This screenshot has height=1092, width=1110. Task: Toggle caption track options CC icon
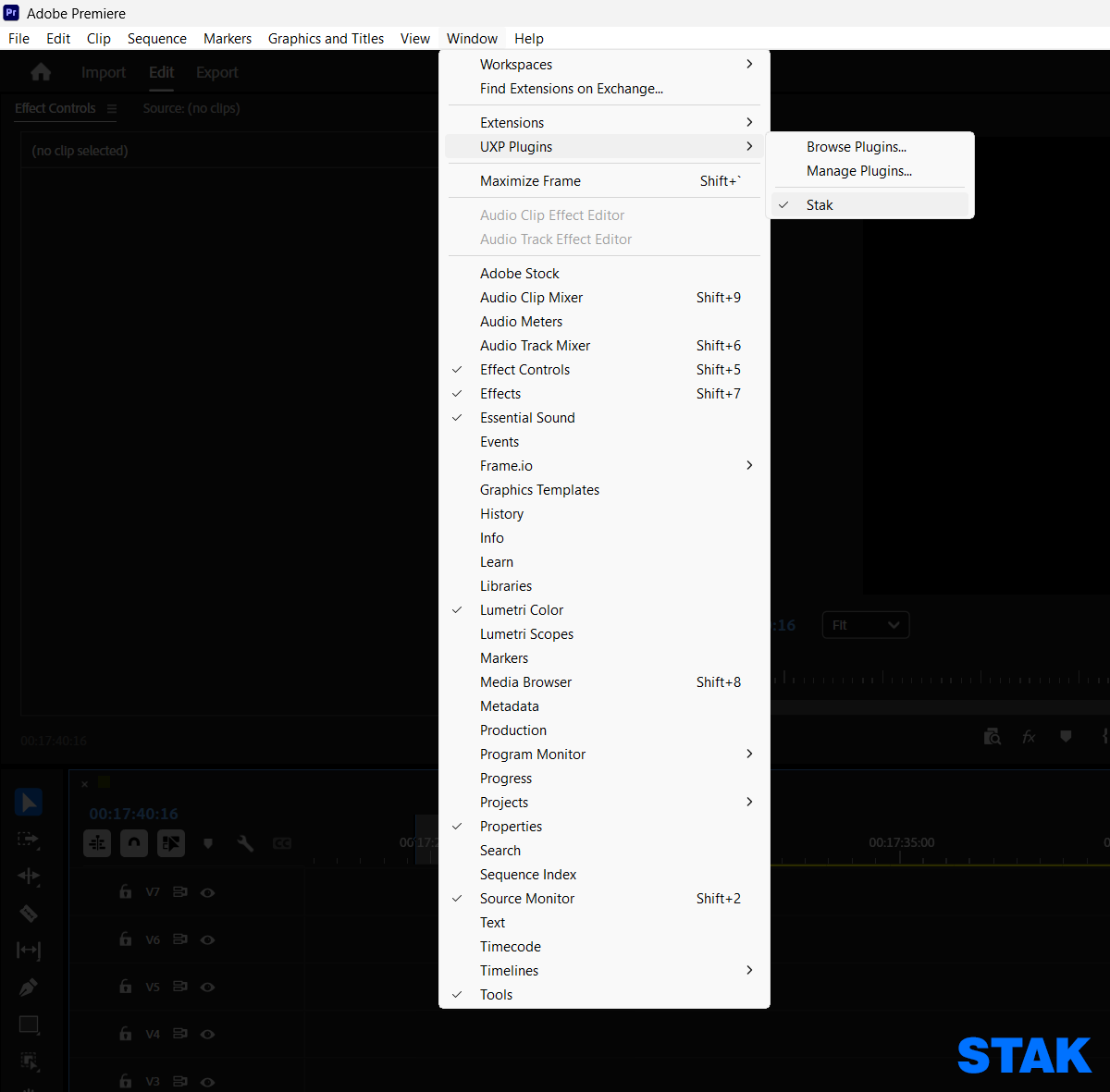pyautogui.click(x=282, y=843)
